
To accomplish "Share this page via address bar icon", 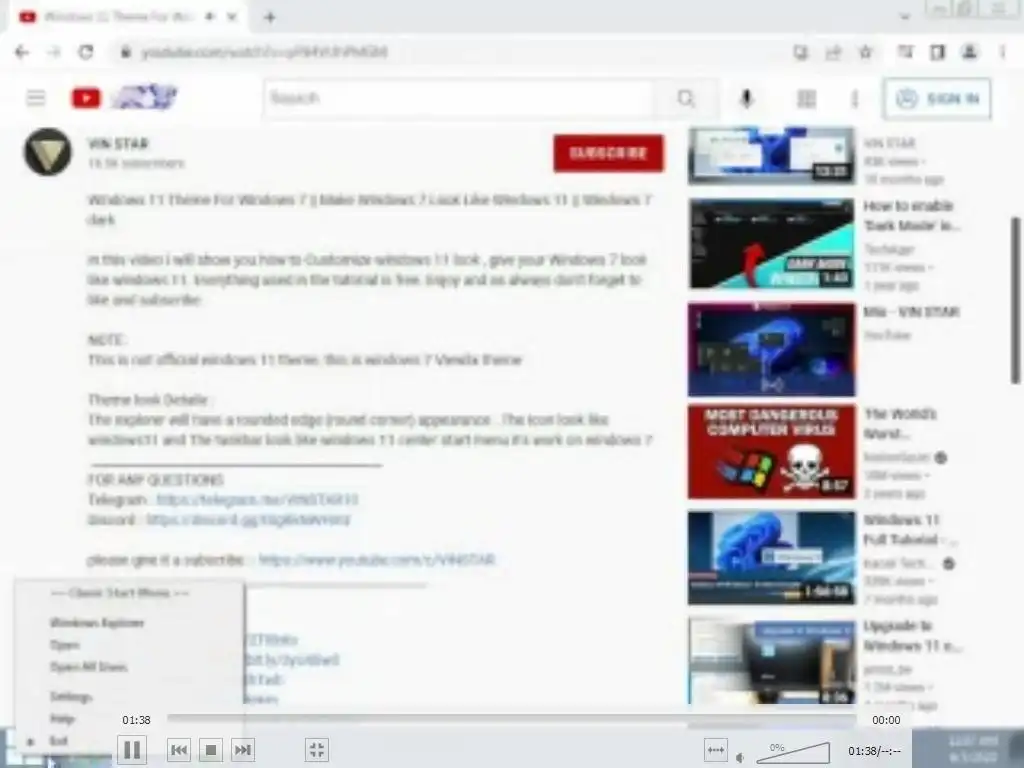I will tap(833, 52).
